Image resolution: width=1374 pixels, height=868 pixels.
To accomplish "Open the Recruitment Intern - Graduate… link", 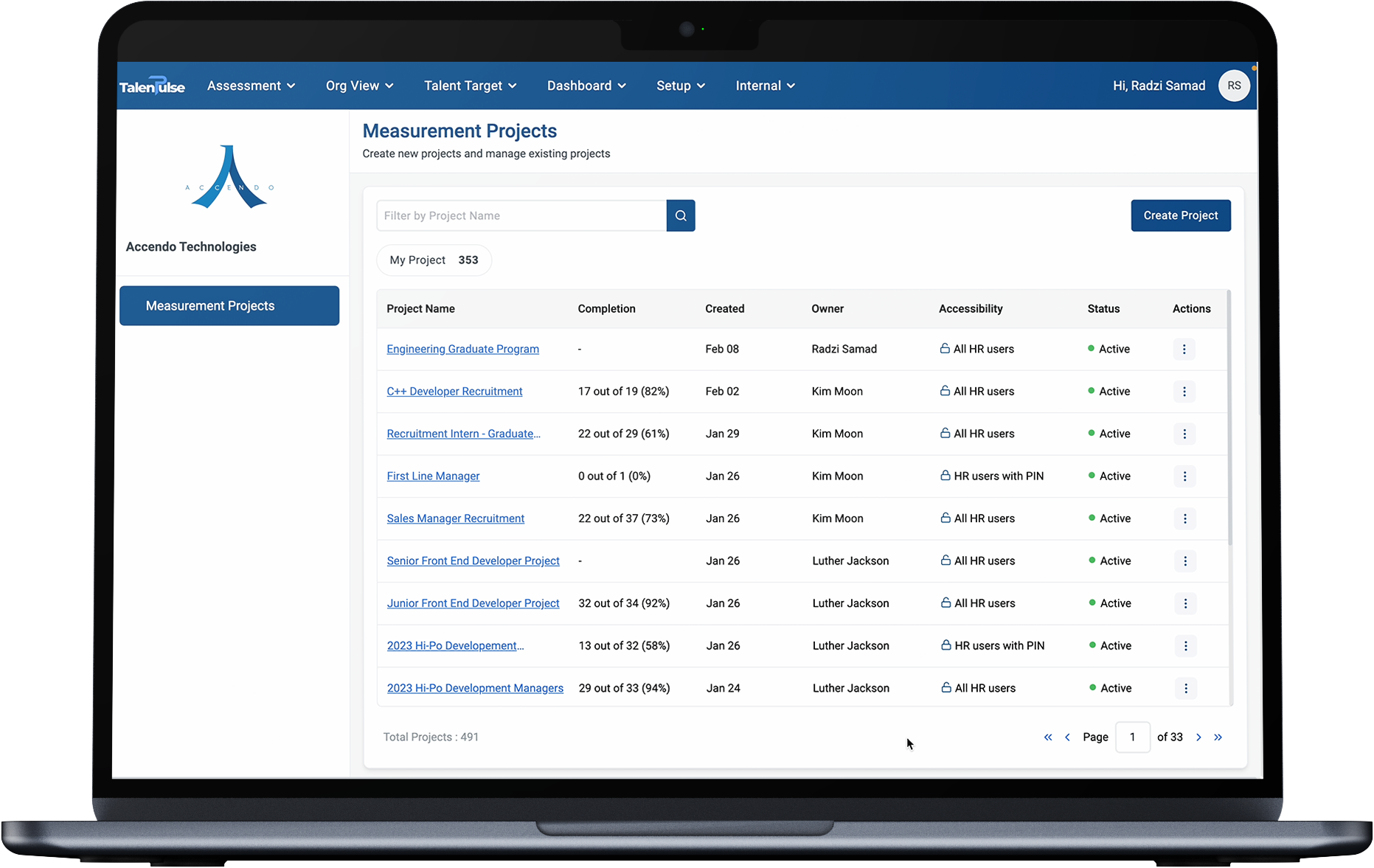I will pyautogui.click(x=463, y=434).
